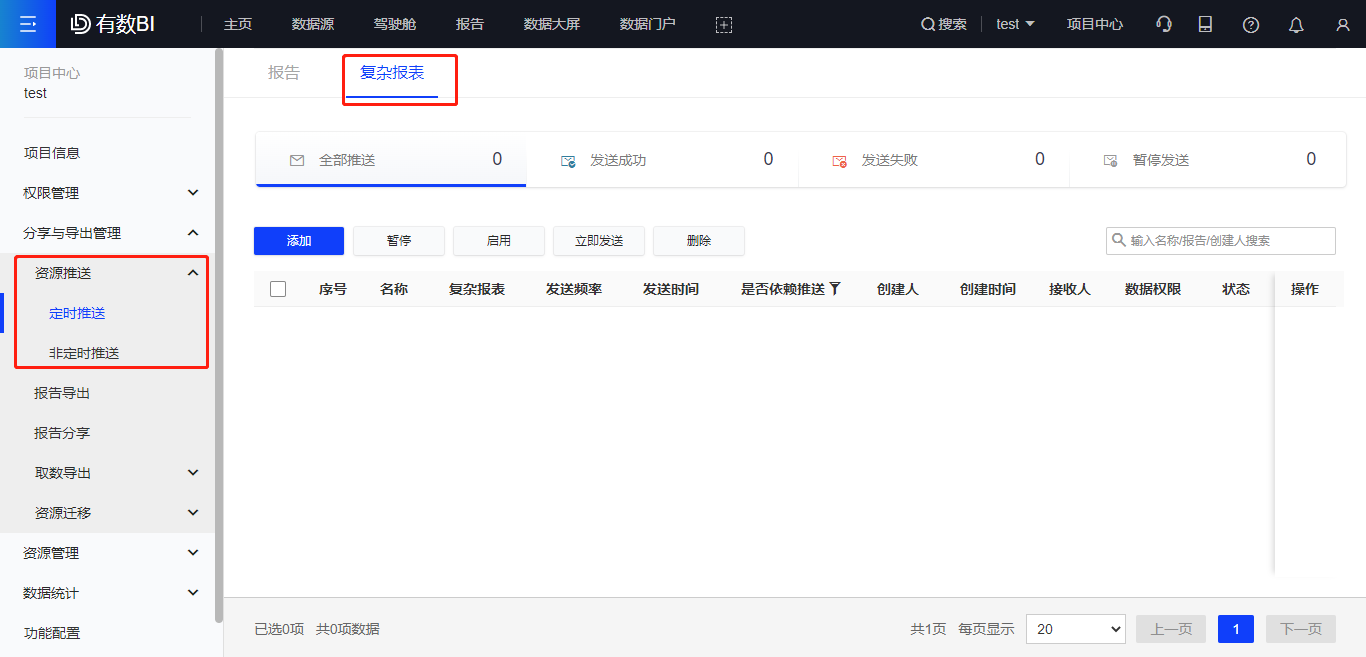Check the select-all checkbox in table header
Viewport: 1366px width, 657px height.
(x=277, y=288)
